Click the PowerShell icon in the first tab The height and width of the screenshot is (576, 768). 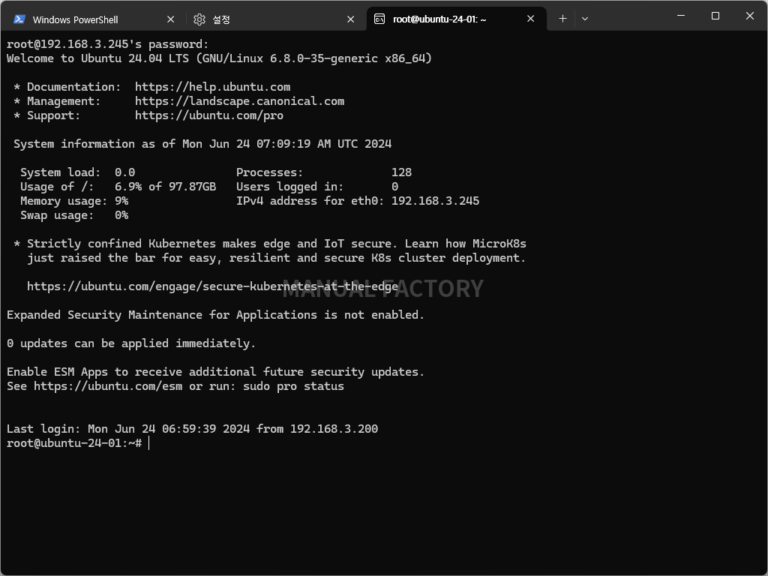18,19
